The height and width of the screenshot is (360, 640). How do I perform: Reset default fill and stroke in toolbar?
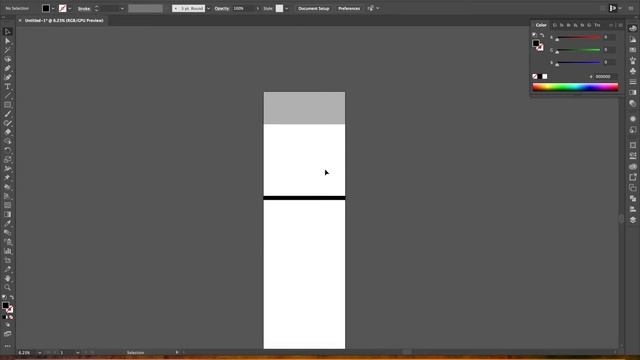[4, 298]
